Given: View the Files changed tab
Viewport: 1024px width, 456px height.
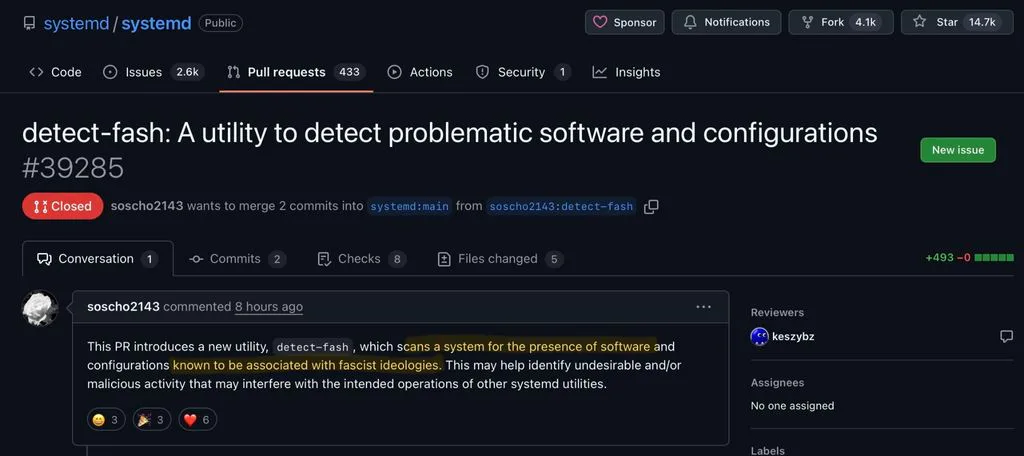Looking at the screenshot, I should (500, 259).
